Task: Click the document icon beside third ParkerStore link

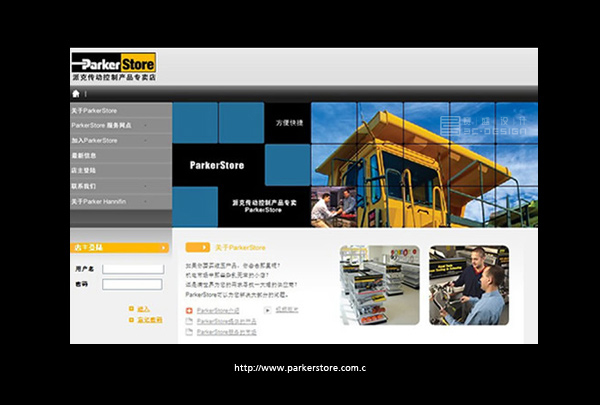Action: point(189,332)
